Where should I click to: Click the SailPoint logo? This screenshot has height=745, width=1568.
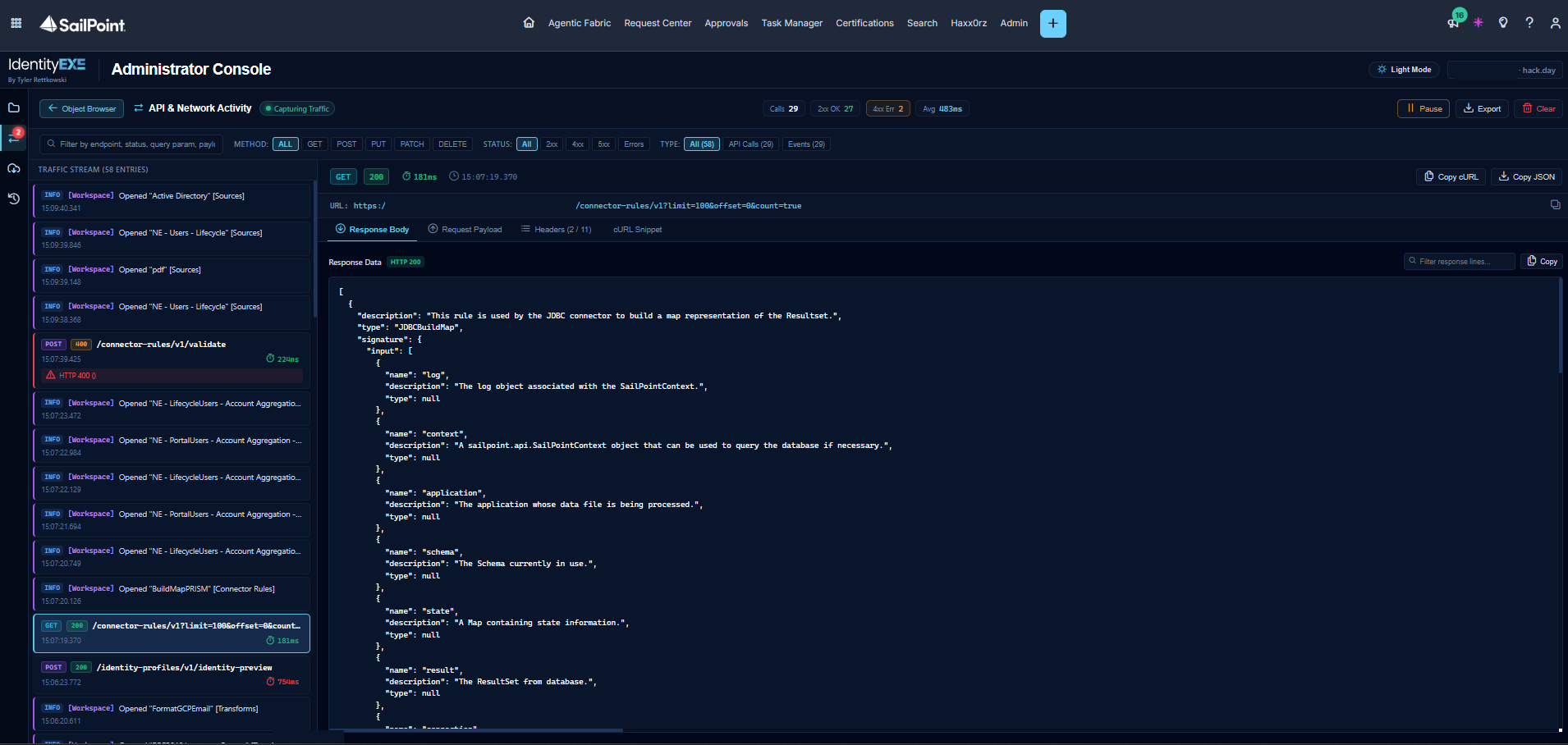(83, 24)
